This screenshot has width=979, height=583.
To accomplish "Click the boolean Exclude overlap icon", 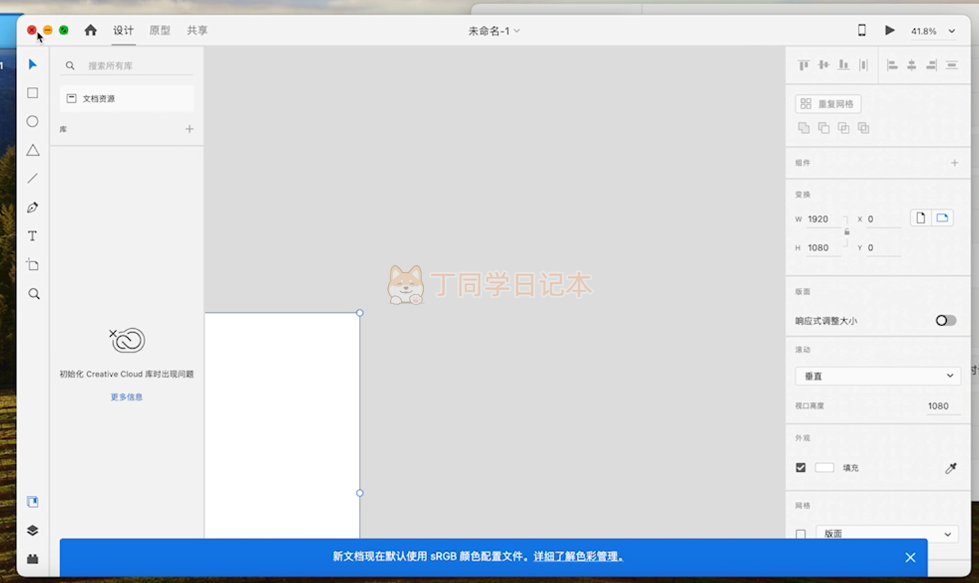I will pyautogui.click(x=863, y=128).
